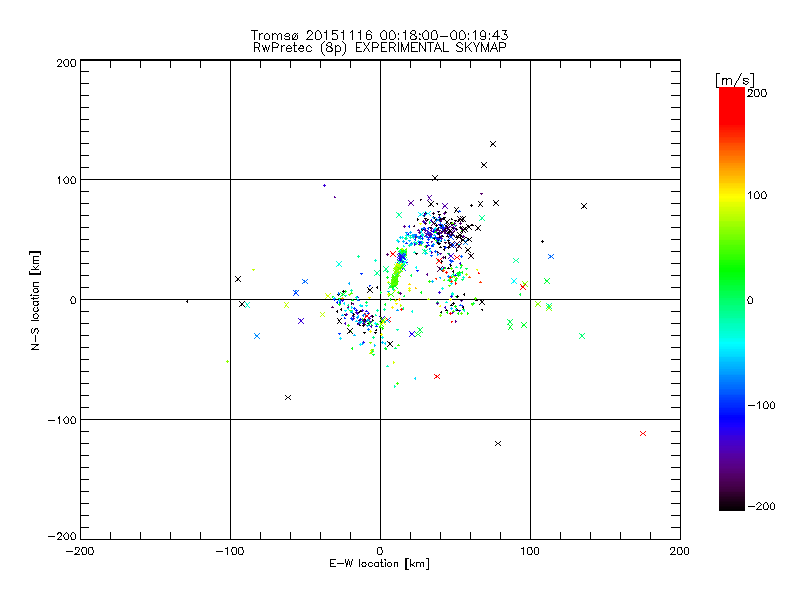Screen dimensions: 800x600
Task: Click the x-axis tick label '-100'
Action: pyautogui.click(x=230, y=551)
